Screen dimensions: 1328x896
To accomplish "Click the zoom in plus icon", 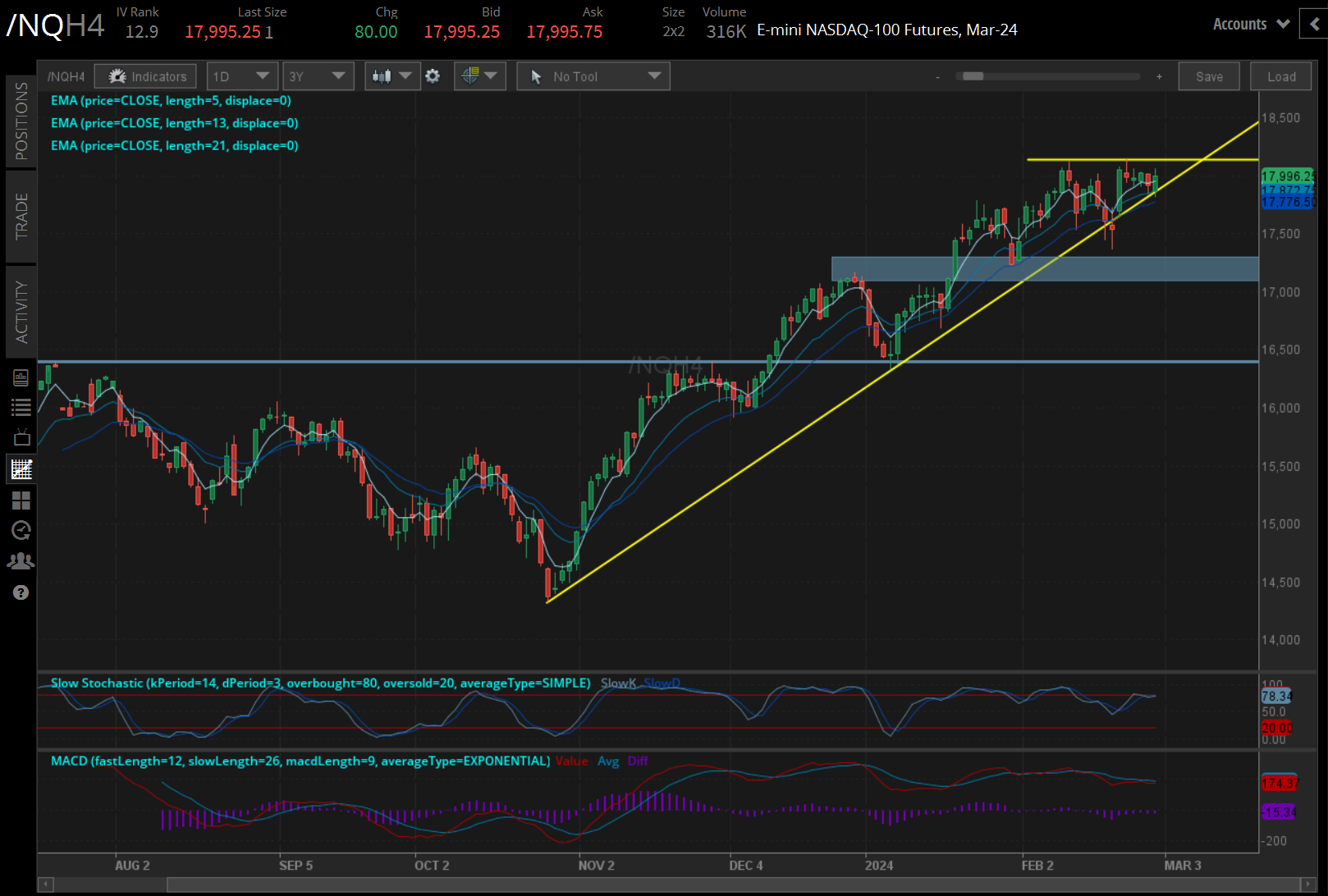I will [1159, 76].
